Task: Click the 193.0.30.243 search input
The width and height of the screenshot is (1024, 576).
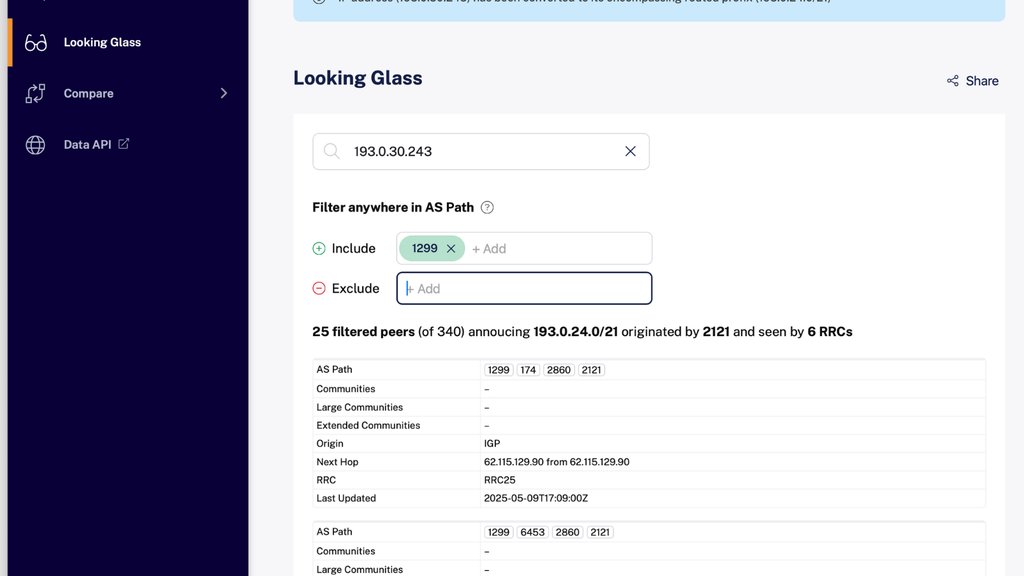Action: coord(480,152)
